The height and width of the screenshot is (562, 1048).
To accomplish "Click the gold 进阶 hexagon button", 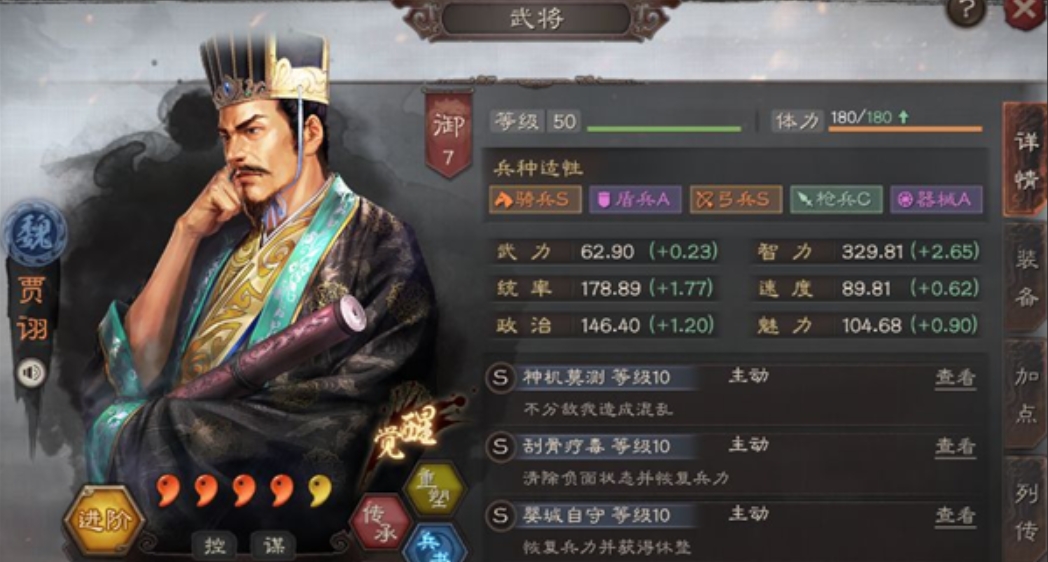I will pos(102,521).
